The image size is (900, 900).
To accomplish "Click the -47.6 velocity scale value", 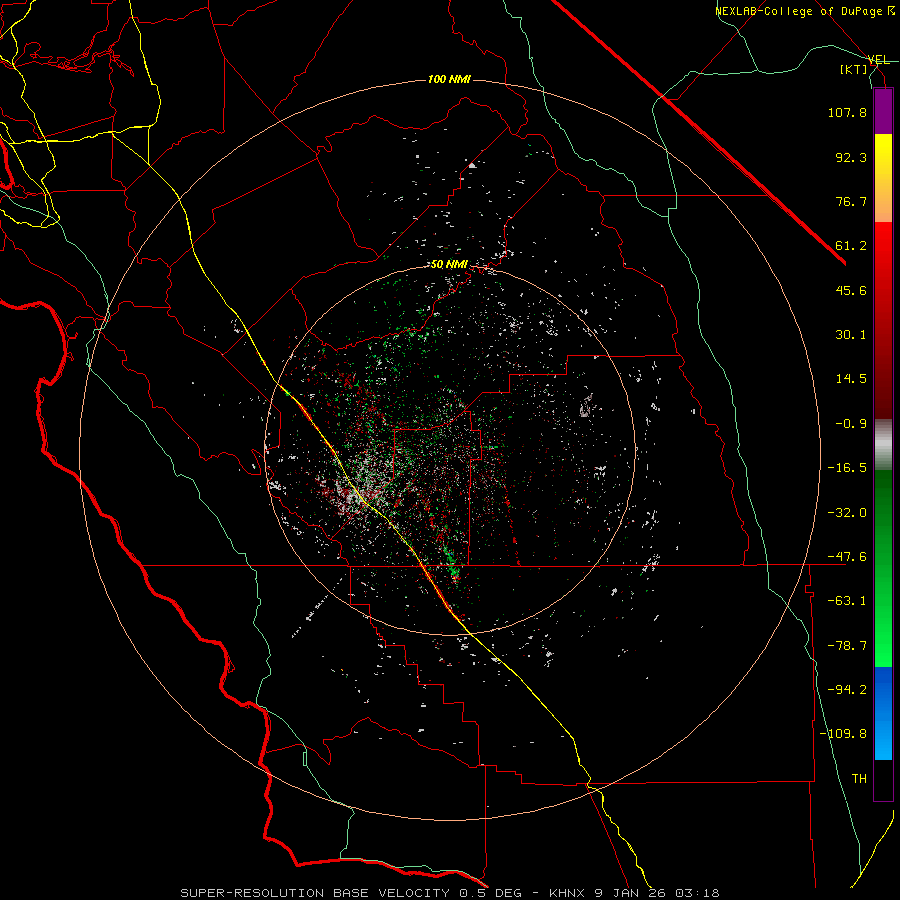I will pyautogui.click(x=847, y=557).
